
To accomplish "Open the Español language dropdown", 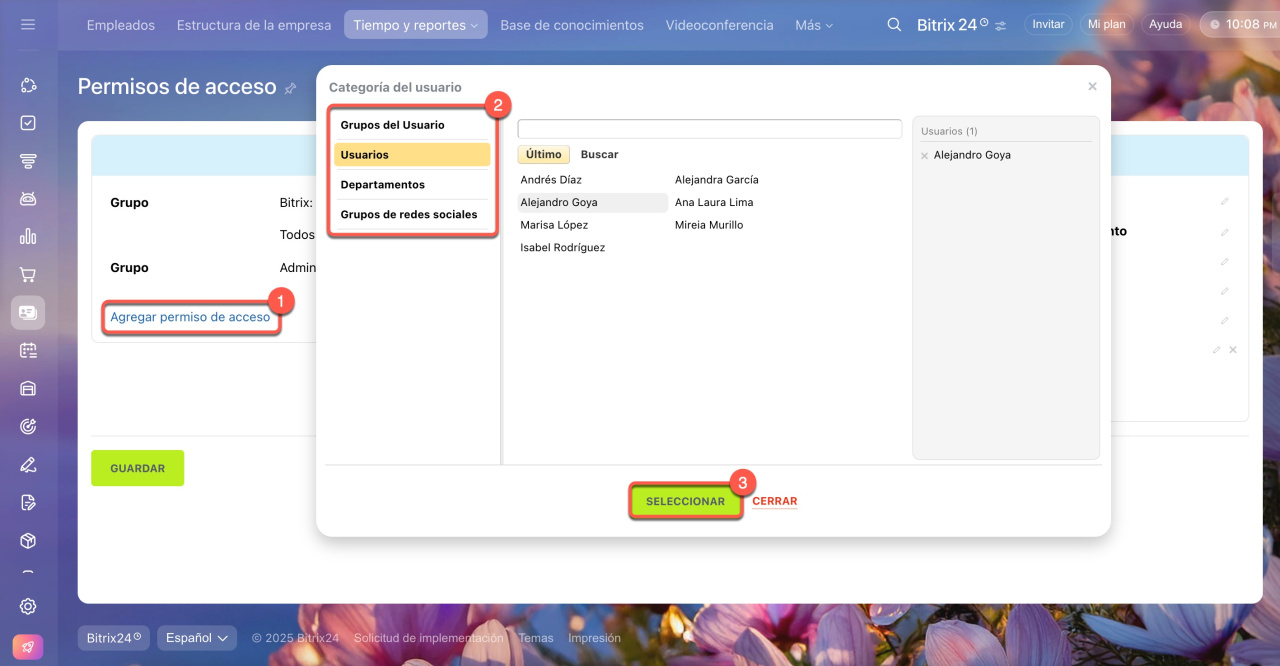I will click(x=197, y=638).
